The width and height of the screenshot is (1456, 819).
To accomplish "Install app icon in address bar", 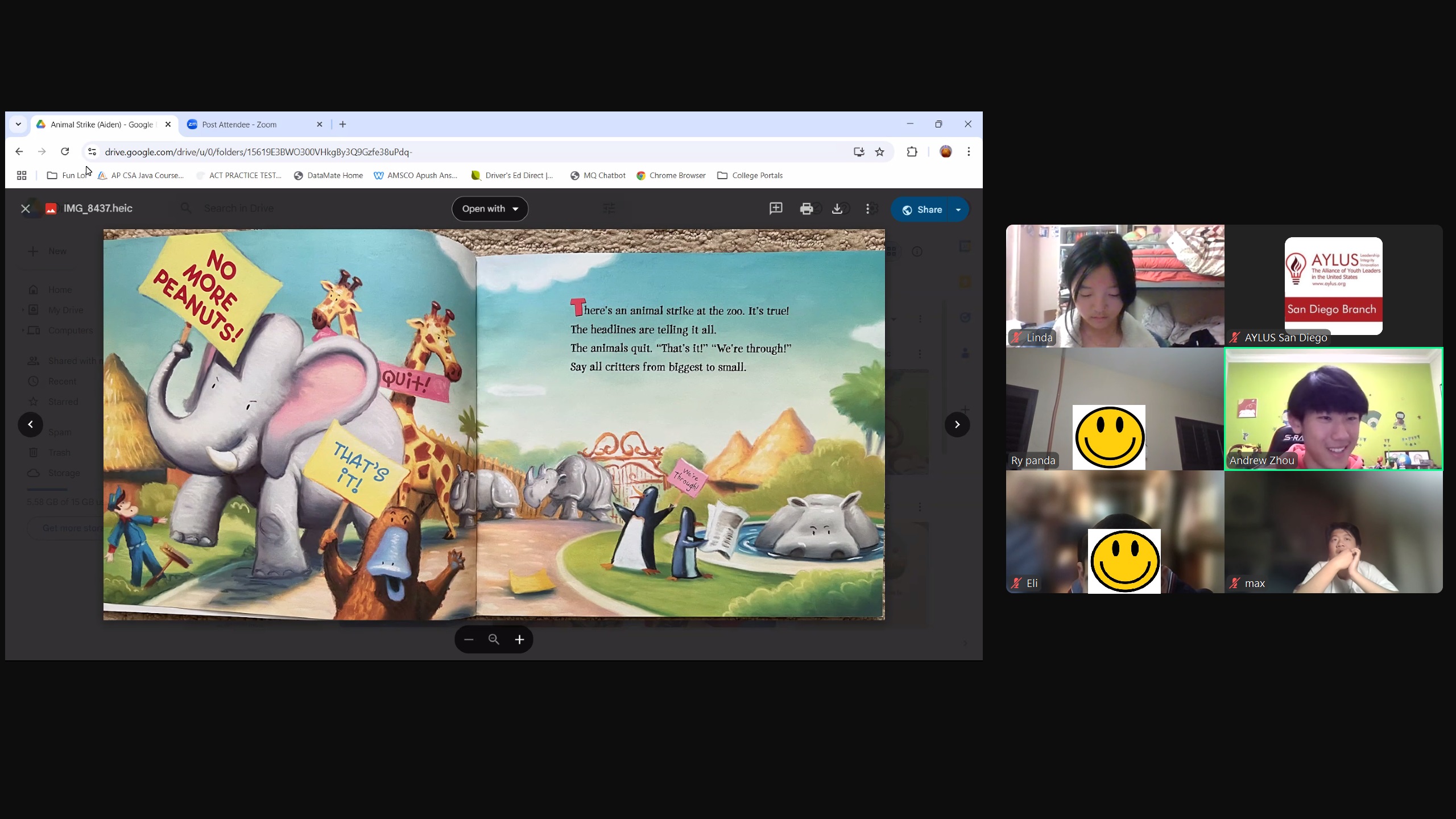I will click(859, 152).
